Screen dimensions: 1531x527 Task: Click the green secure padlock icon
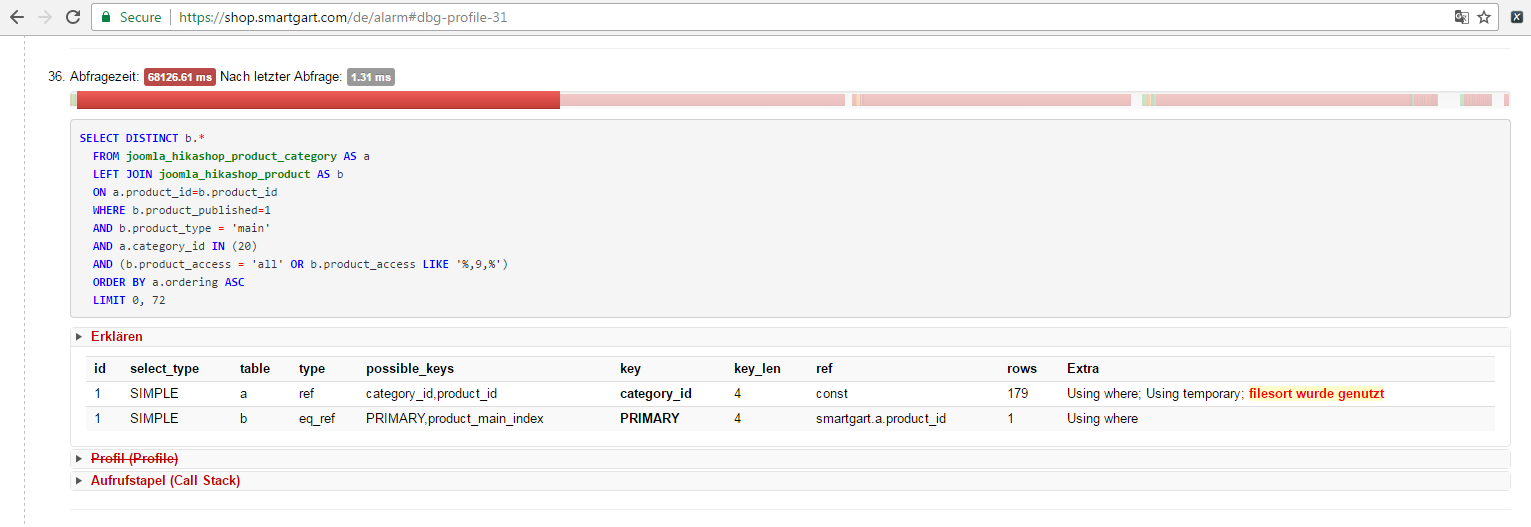(x=107, y=17)
